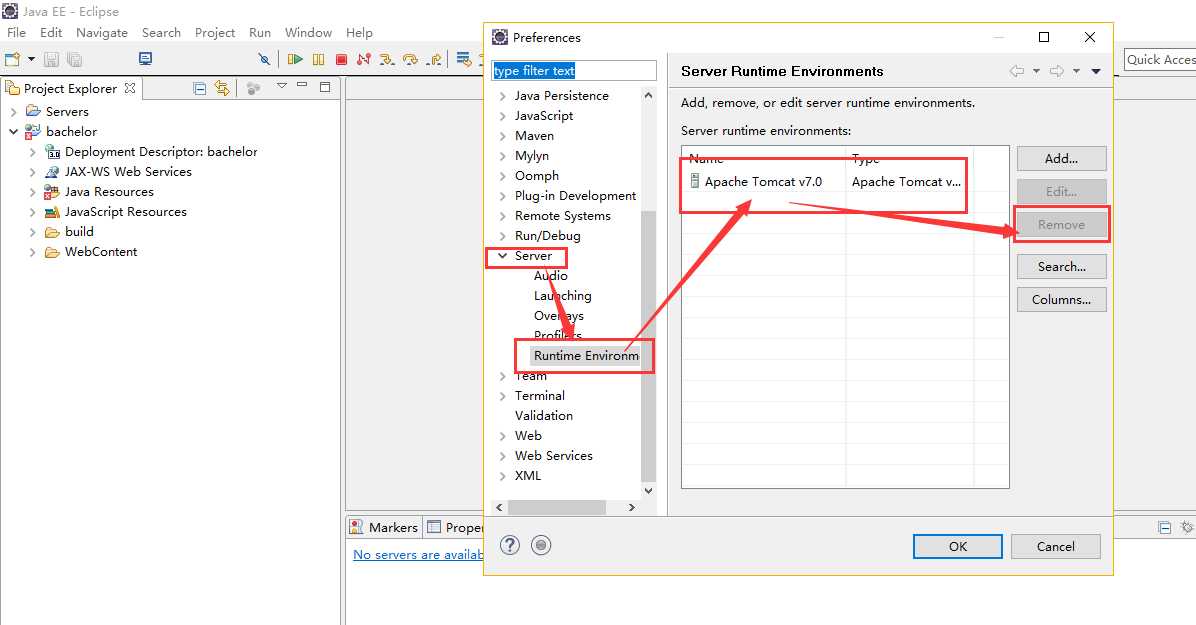Expand the Maven preferences category
Screen dimensions: 1196x625
(502, 136)
